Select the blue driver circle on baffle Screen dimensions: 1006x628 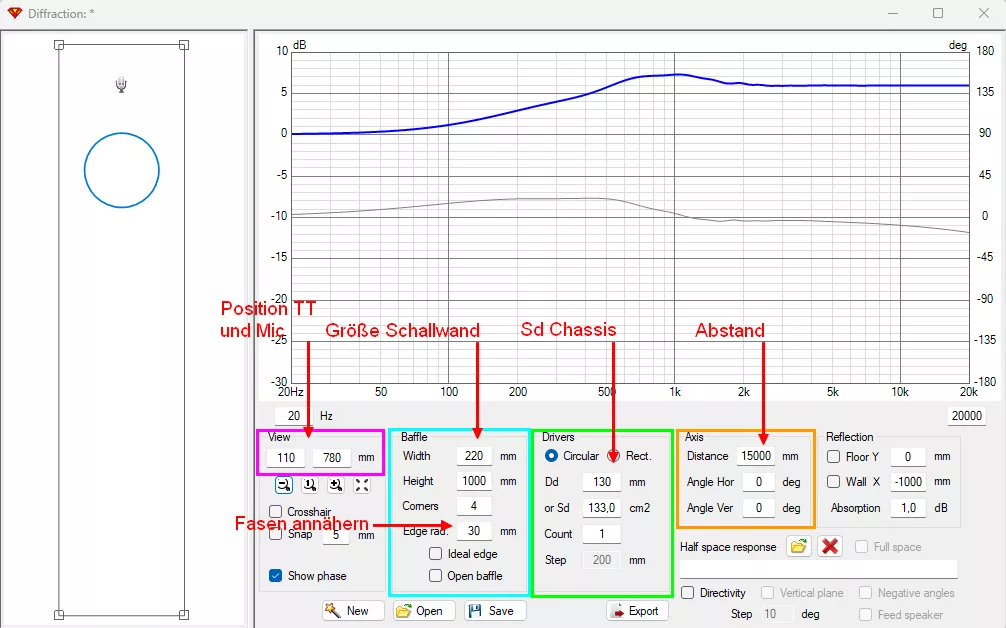(x=121, y=170)
